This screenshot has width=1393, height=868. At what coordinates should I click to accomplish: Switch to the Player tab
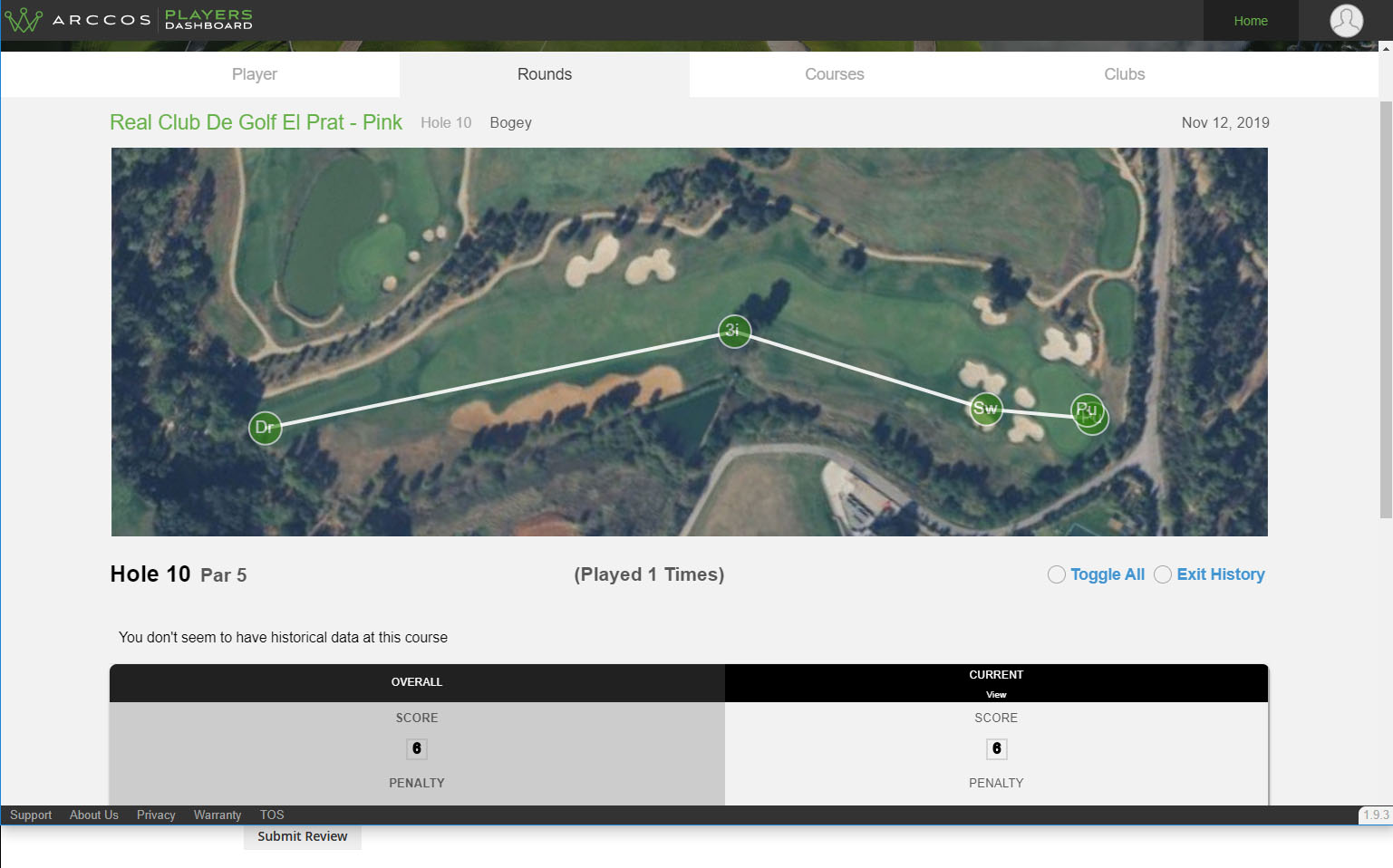click(255, 74)
